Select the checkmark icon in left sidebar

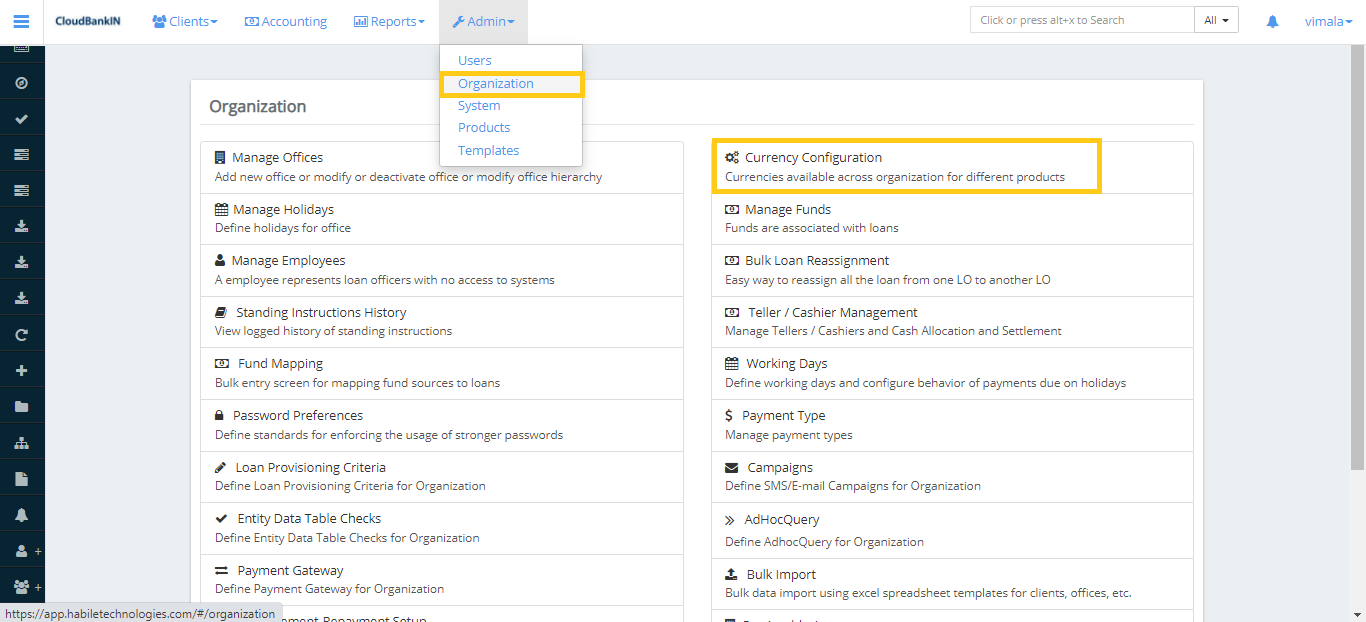21,119
